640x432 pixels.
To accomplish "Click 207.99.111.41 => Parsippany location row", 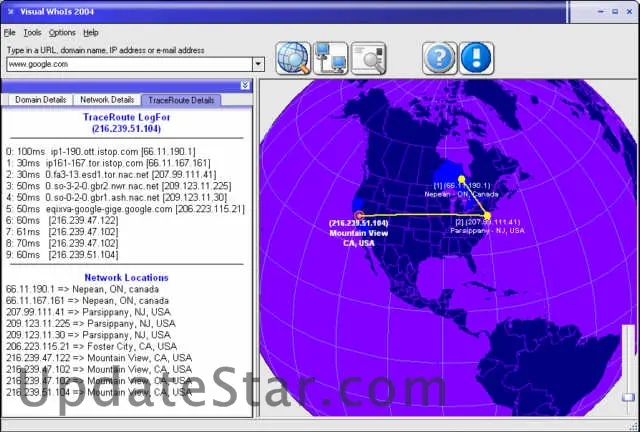I will point(88,312).
